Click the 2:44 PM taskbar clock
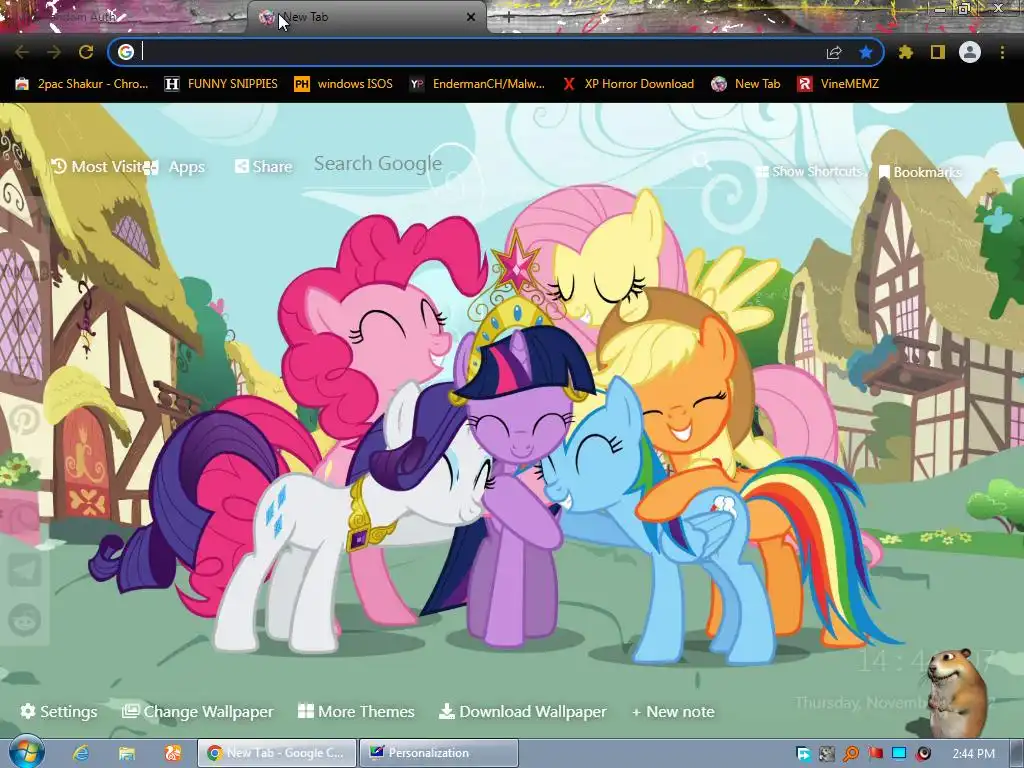Image resolution: width=1024 pixels, height=768 pixels. coord(974,754)
